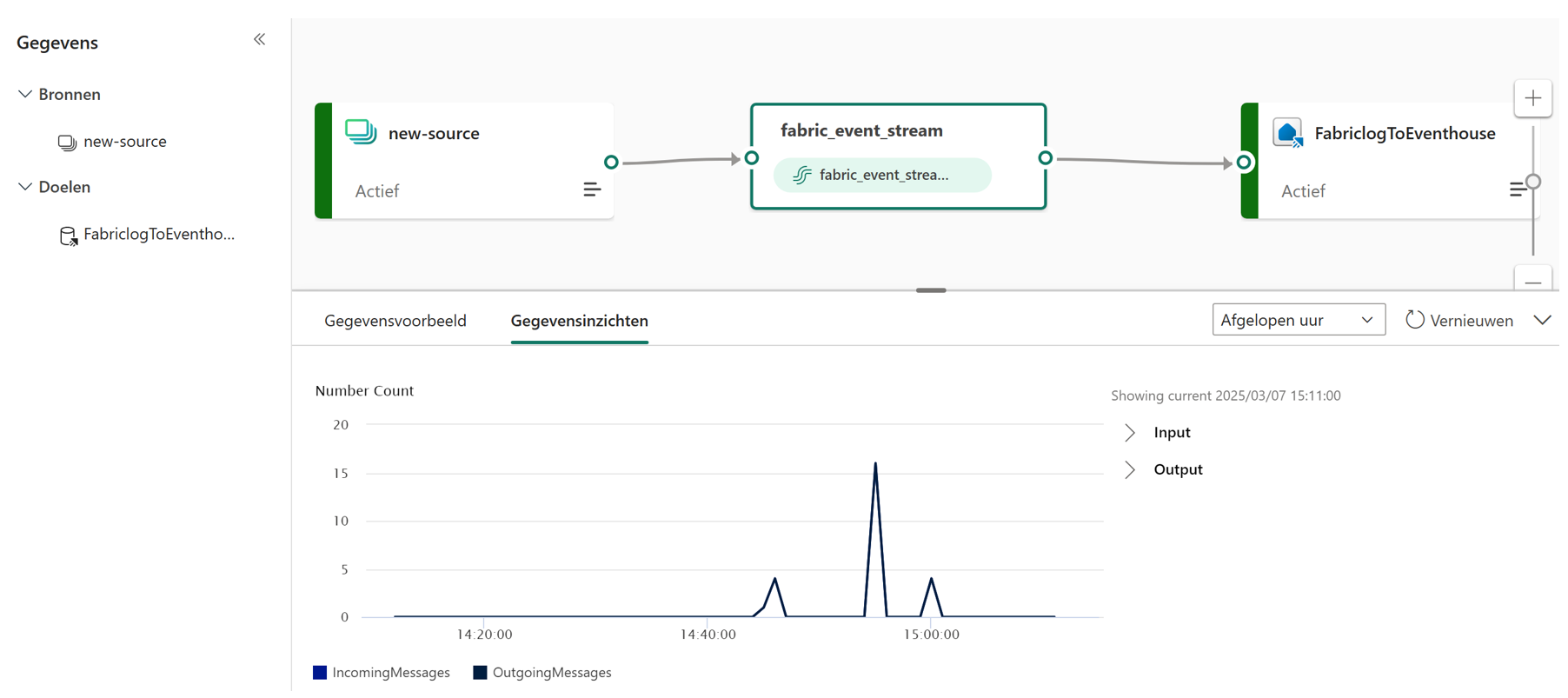Open the Vernieuwen options chevron
This screenshot has height=698, width=1568.
click(x=1543, y=320)
